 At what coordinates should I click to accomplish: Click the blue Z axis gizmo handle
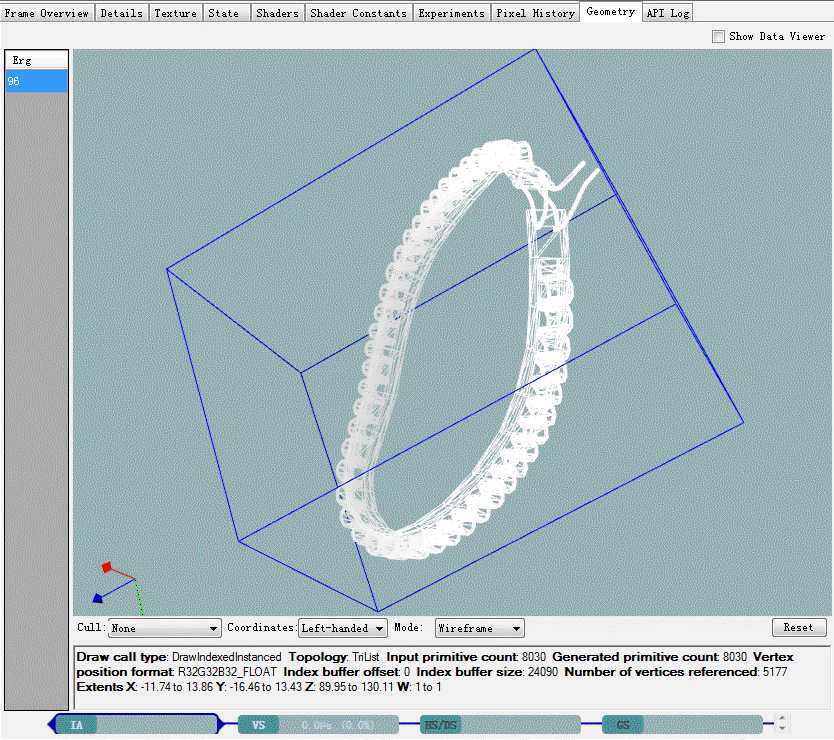[97, 598]
